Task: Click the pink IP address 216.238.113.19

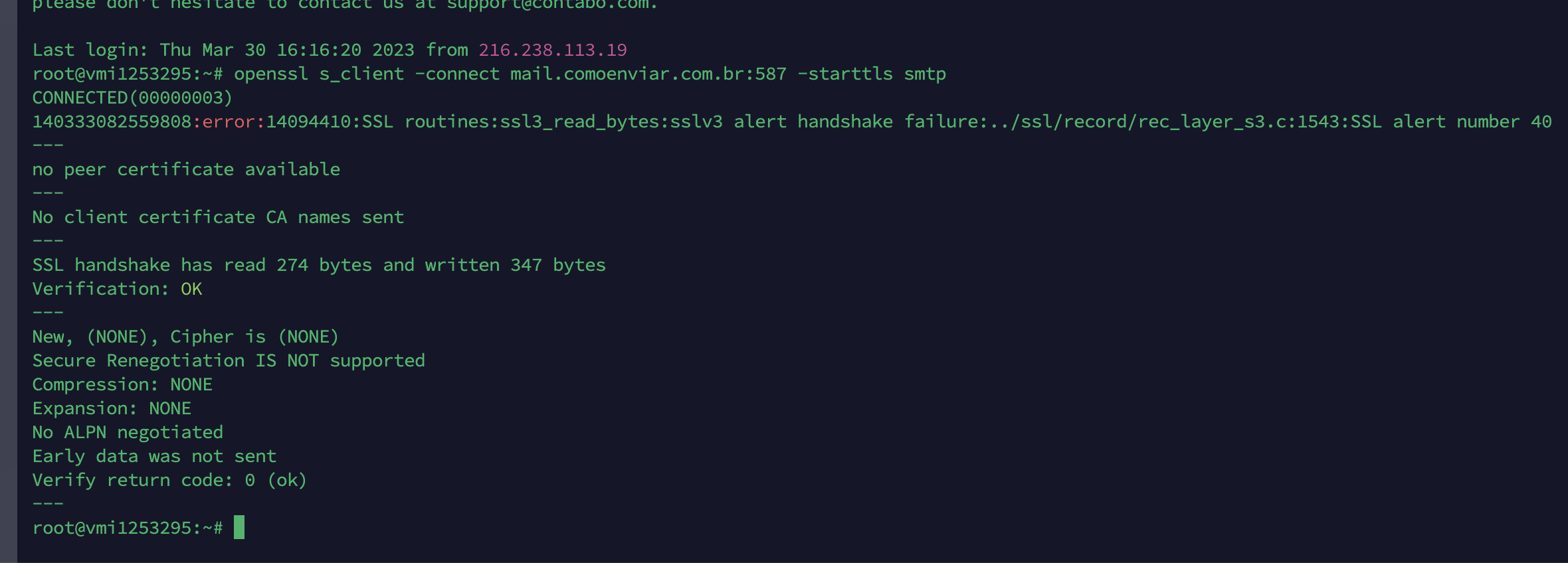Action: [552, 50]
